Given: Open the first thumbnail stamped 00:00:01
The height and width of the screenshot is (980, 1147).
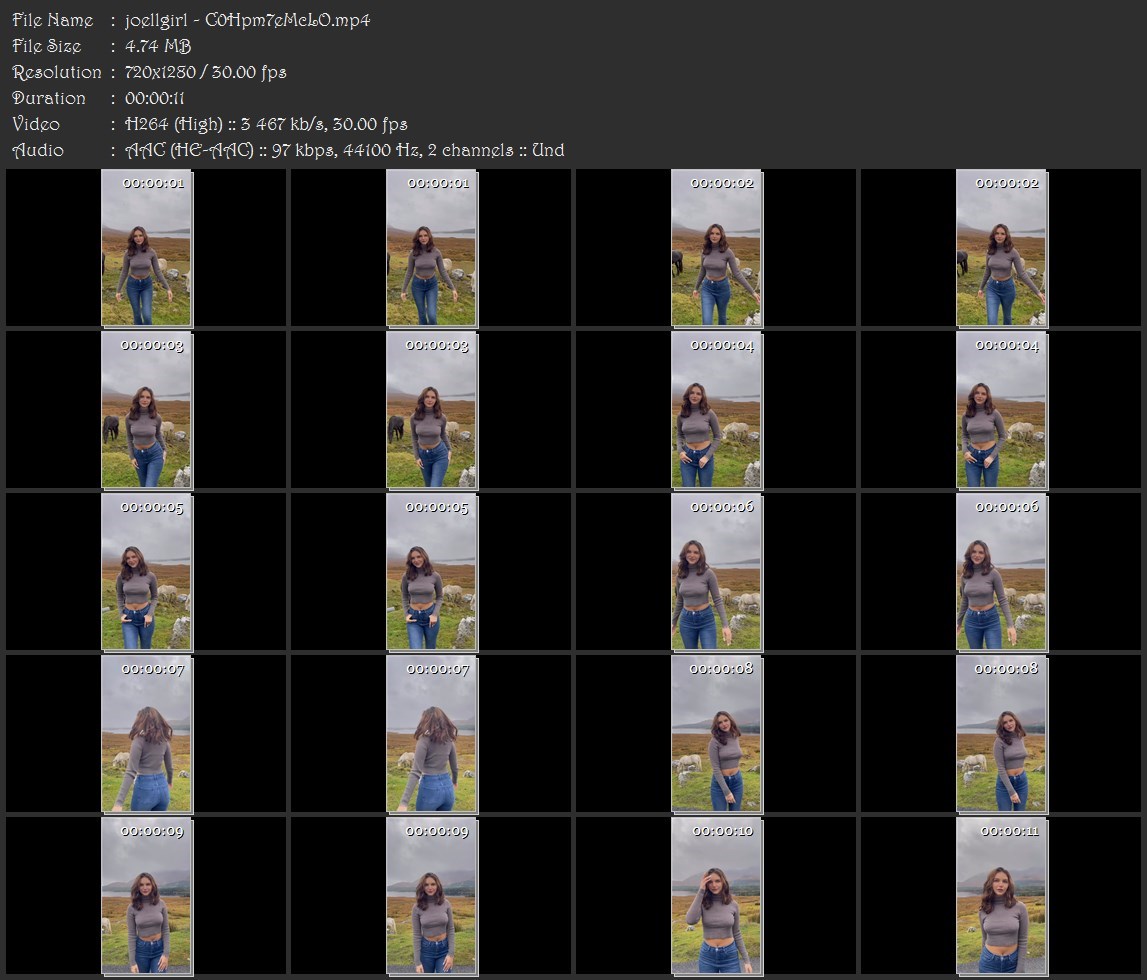Looking at the screenshot, I should [x=146, y=248].
